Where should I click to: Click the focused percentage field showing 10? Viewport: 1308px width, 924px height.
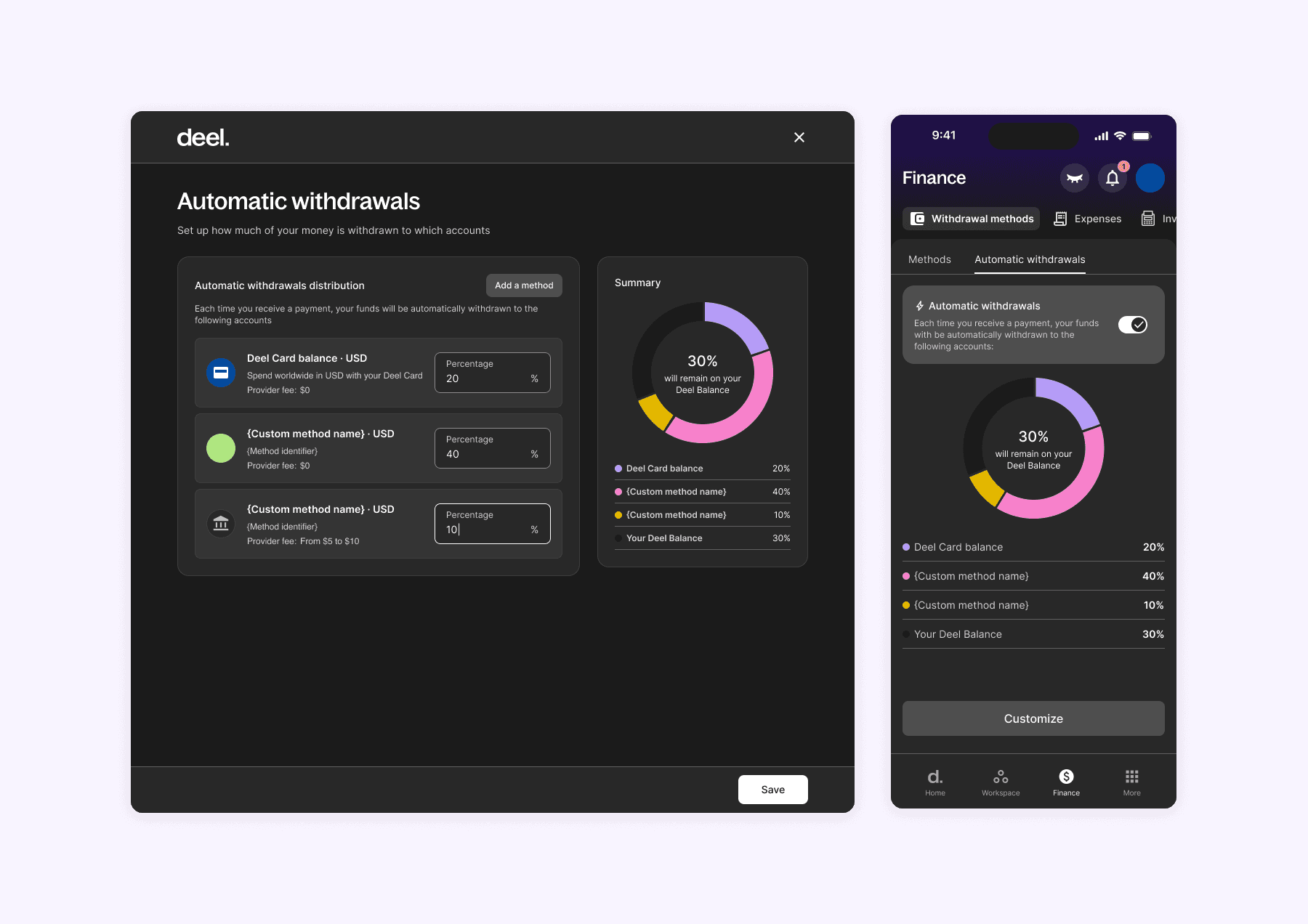pos(493,524)
